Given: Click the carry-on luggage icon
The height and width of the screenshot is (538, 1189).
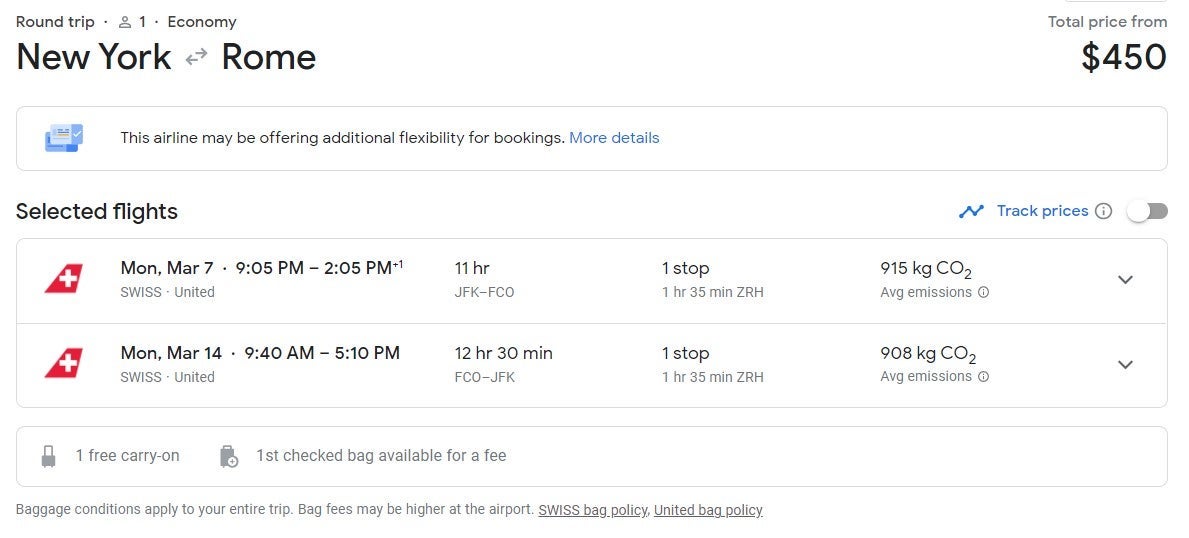Looking at the screenshot, I should (x=48, y=456).
